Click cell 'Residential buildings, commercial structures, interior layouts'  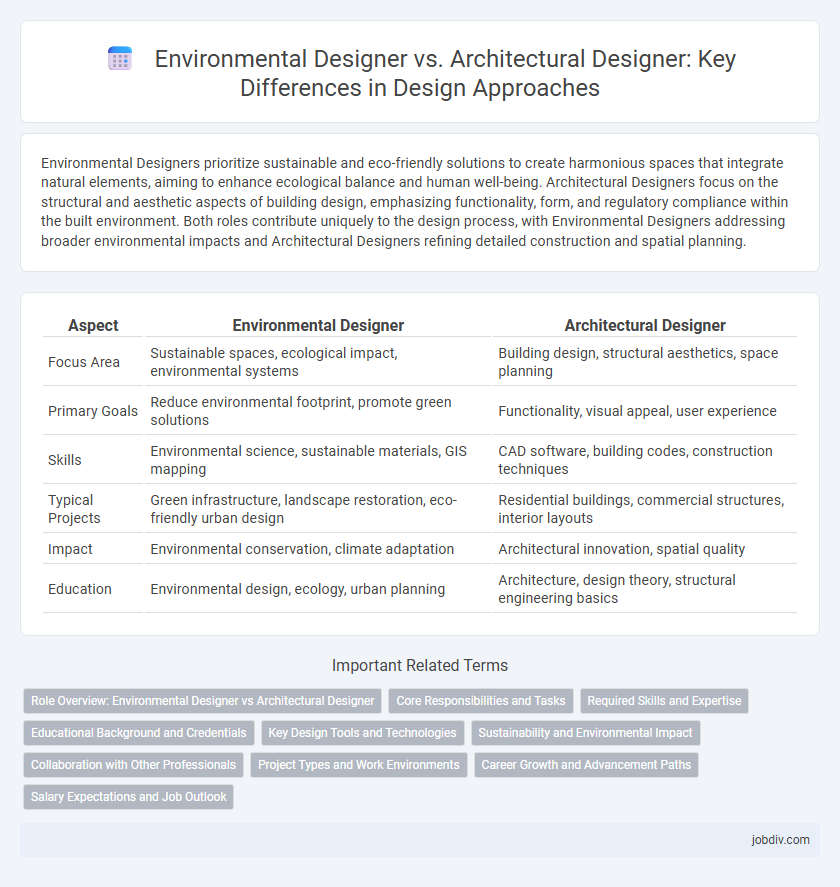click(x=645, y=509)
